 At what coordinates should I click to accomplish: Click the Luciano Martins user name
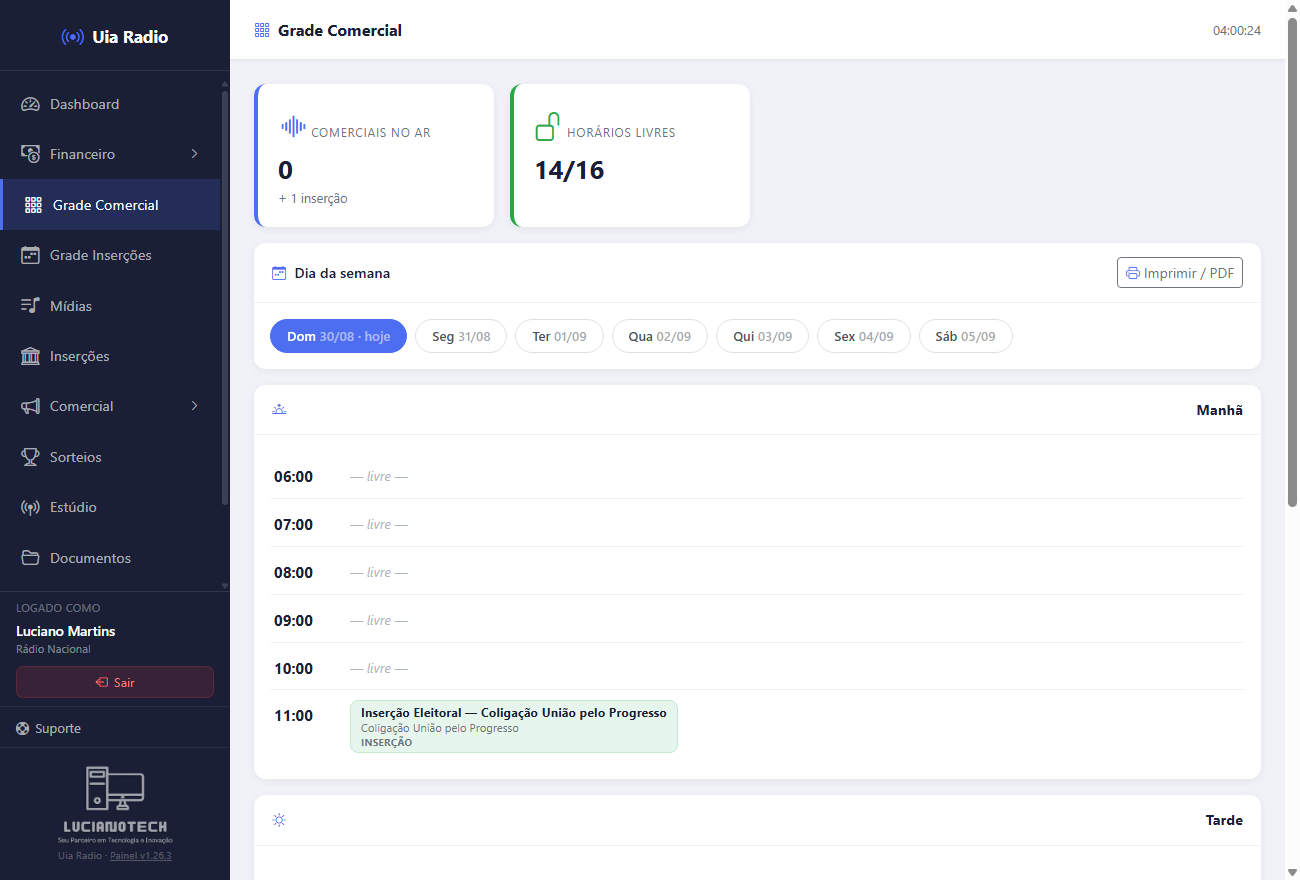click(65, 631)
